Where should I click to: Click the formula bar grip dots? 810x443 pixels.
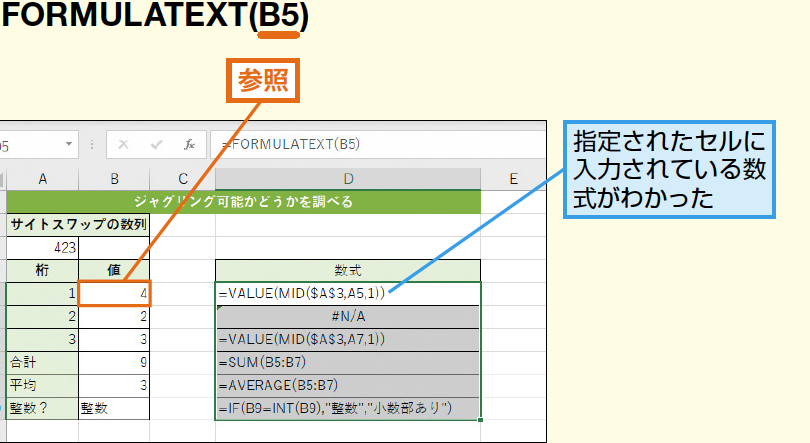click(x=92, y=145)
